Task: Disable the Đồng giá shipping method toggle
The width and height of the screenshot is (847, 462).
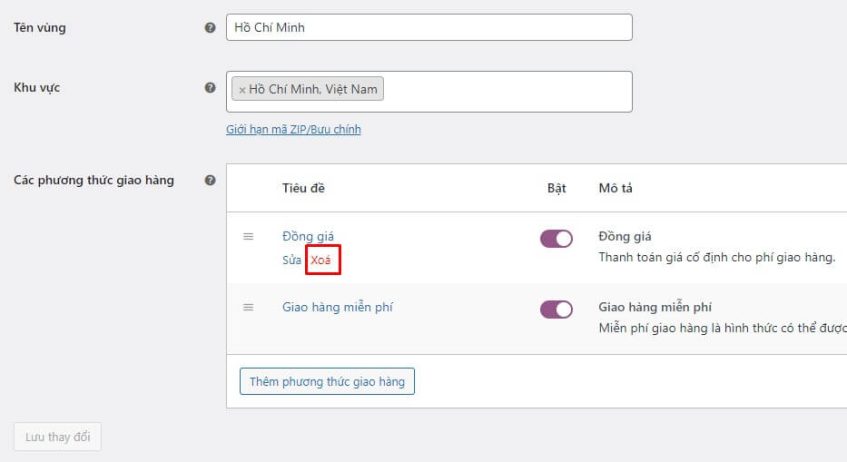Action: click(x=556, y=239)
